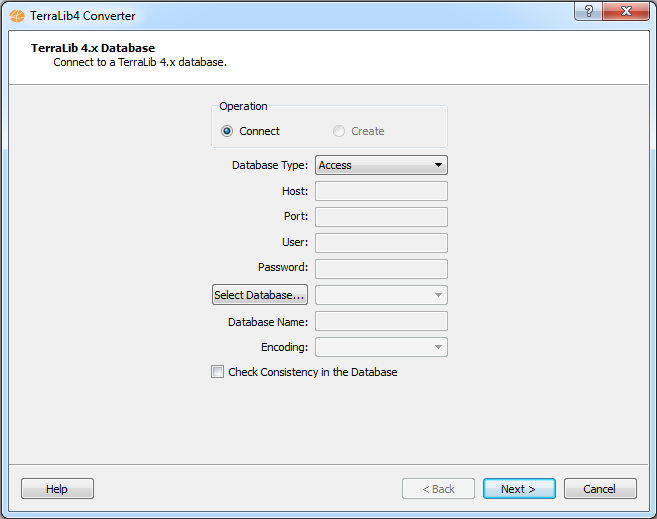Go to the next step with Next >
This screenshot has width=657, height=519.
[x=519, y=489]
